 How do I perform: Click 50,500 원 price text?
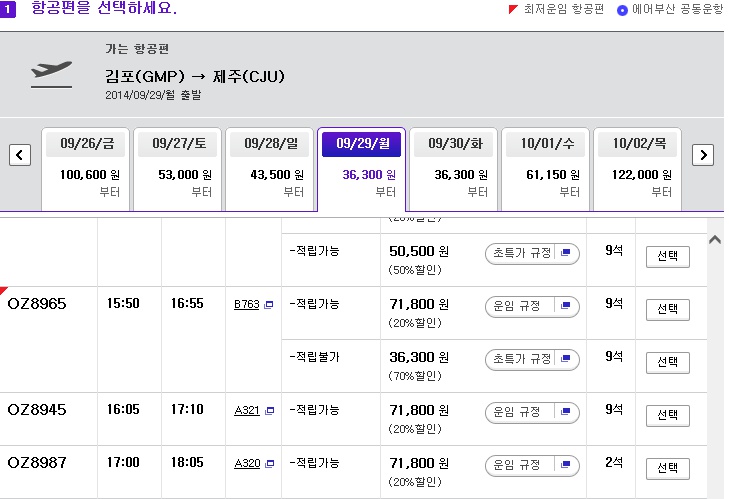[x=419, y=251]
